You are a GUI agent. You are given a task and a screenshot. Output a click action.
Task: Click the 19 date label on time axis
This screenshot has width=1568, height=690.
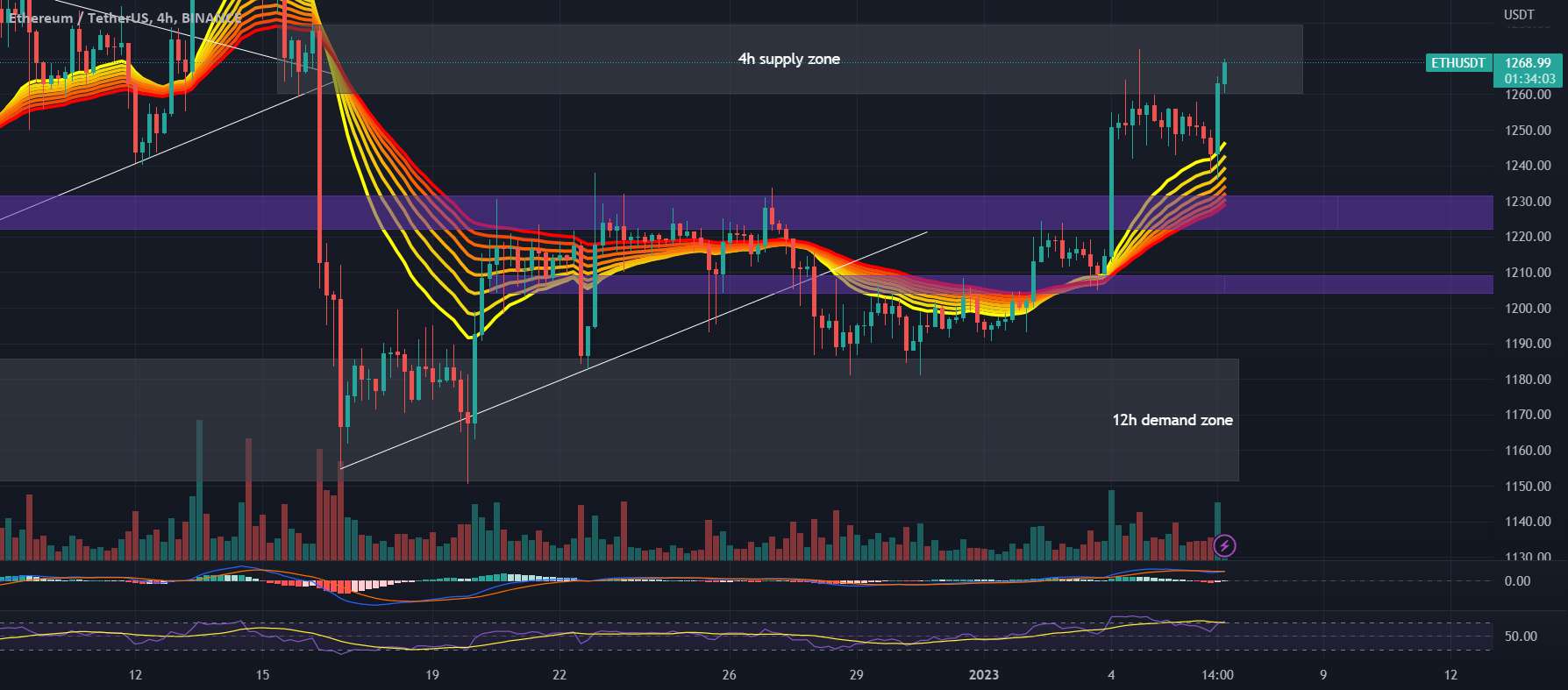pos(431,675)
